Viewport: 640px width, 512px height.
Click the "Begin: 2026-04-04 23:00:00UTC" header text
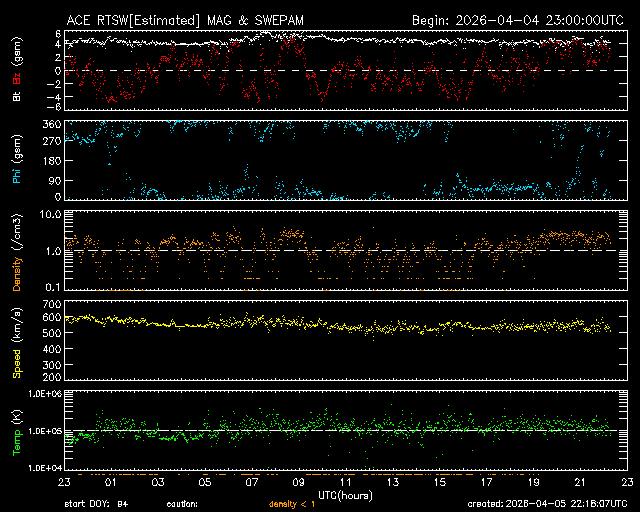tap(518, 20)
